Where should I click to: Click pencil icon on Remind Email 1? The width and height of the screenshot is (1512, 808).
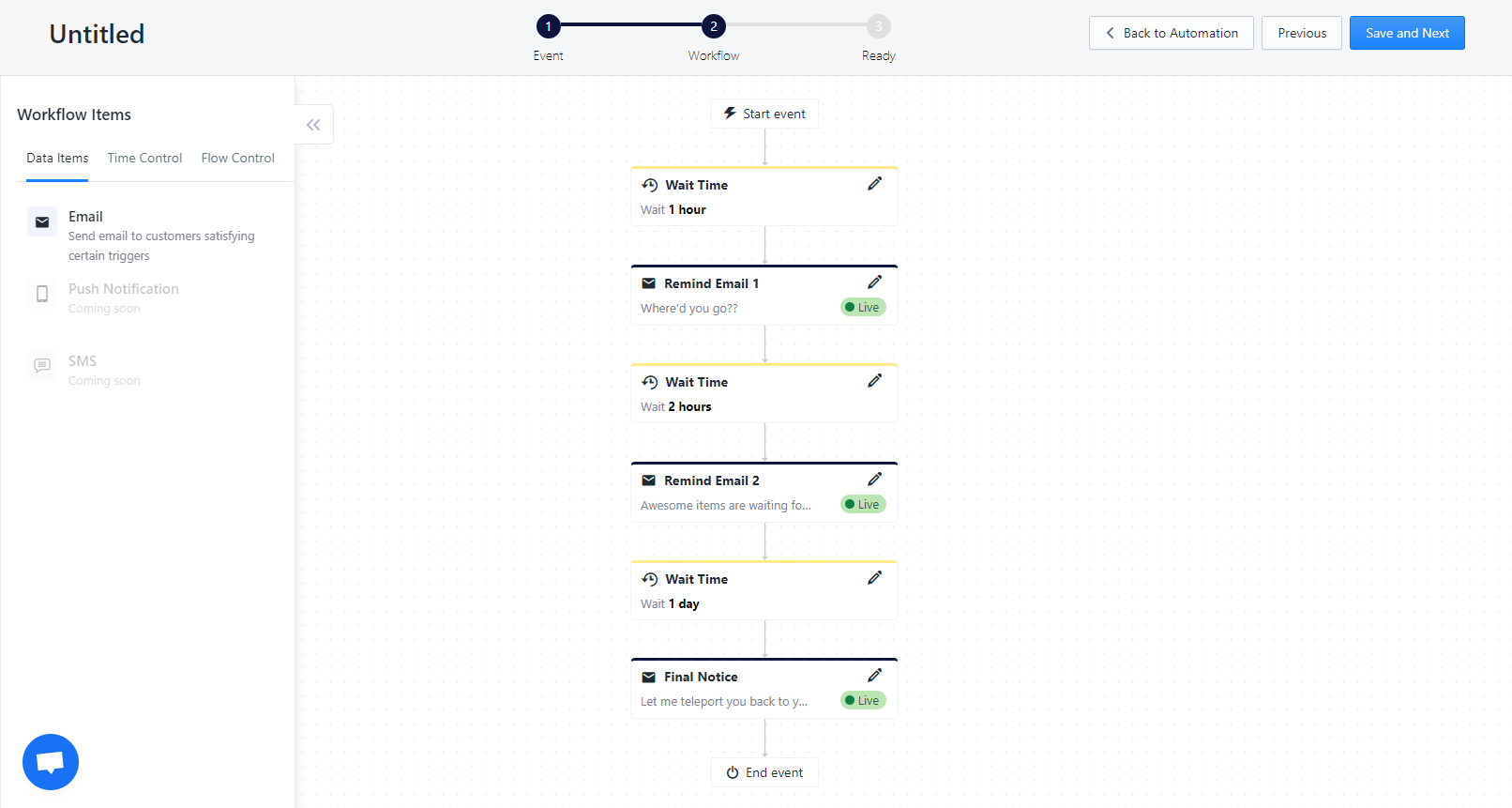[x=874, y=282]
